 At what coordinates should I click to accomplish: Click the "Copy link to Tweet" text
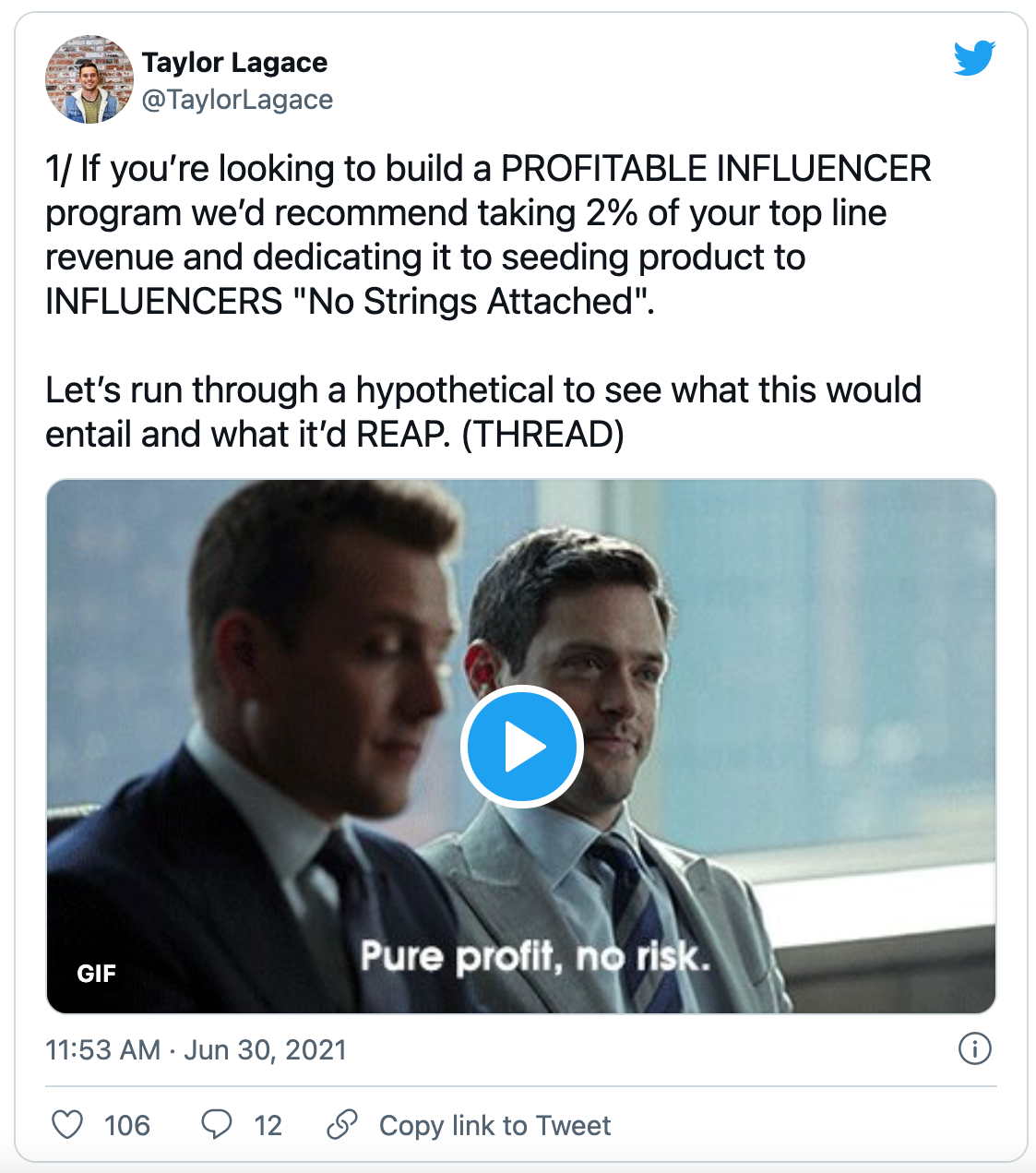tap(494, 1125)
